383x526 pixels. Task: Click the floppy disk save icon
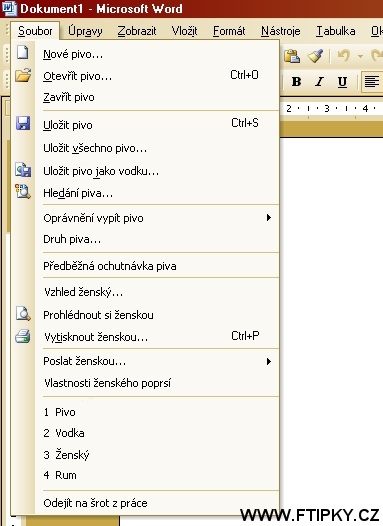[23, 123]
